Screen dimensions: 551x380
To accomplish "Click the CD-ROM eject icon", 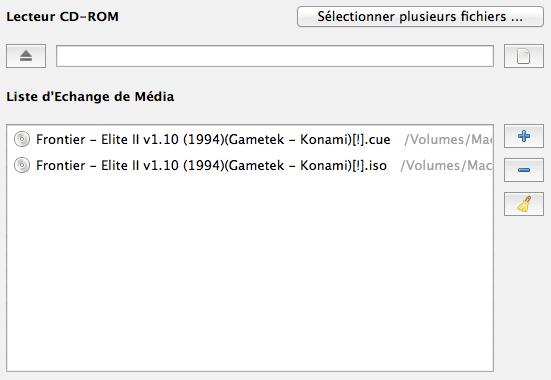I will 26,56.
